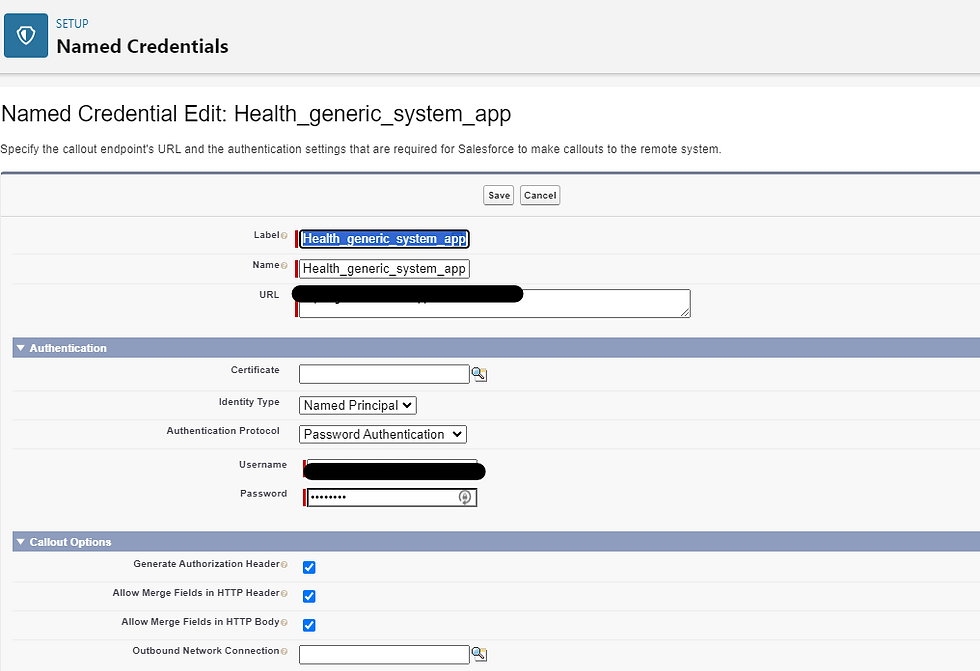Open the Authentication Protocol dropdown
The image size is (980, 671).
(382, 434)
